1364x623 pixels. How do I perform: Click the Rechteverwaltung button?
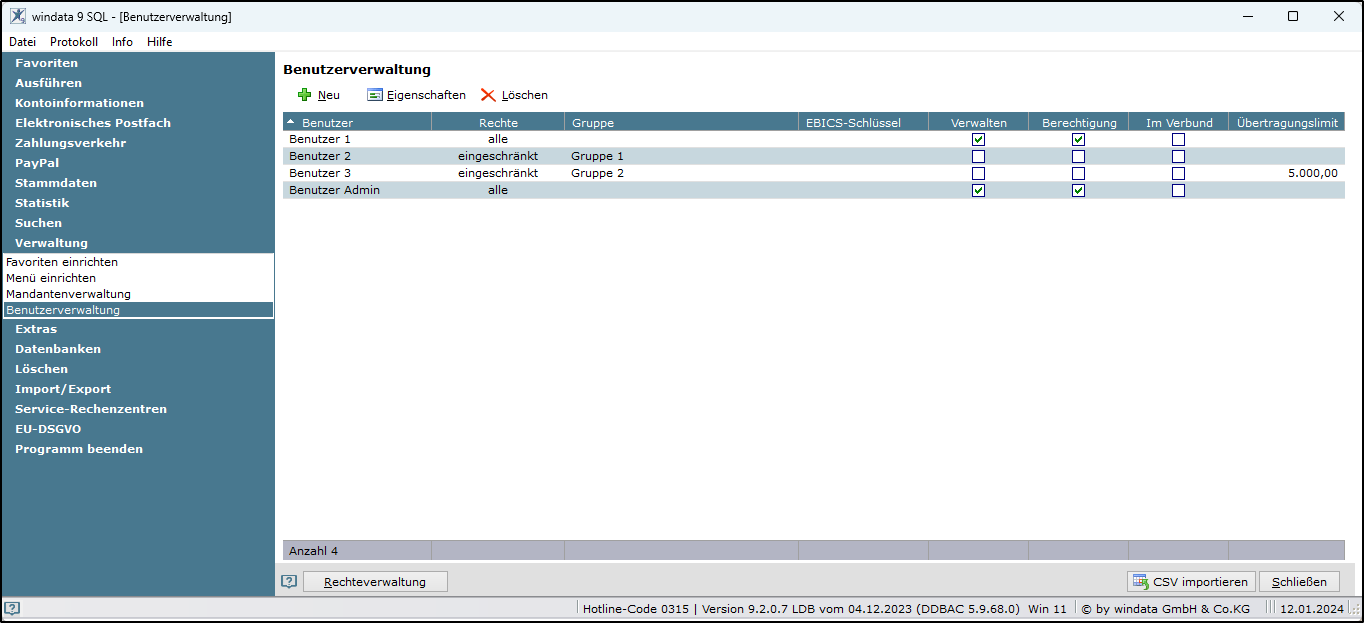click(x=375, y=582)
